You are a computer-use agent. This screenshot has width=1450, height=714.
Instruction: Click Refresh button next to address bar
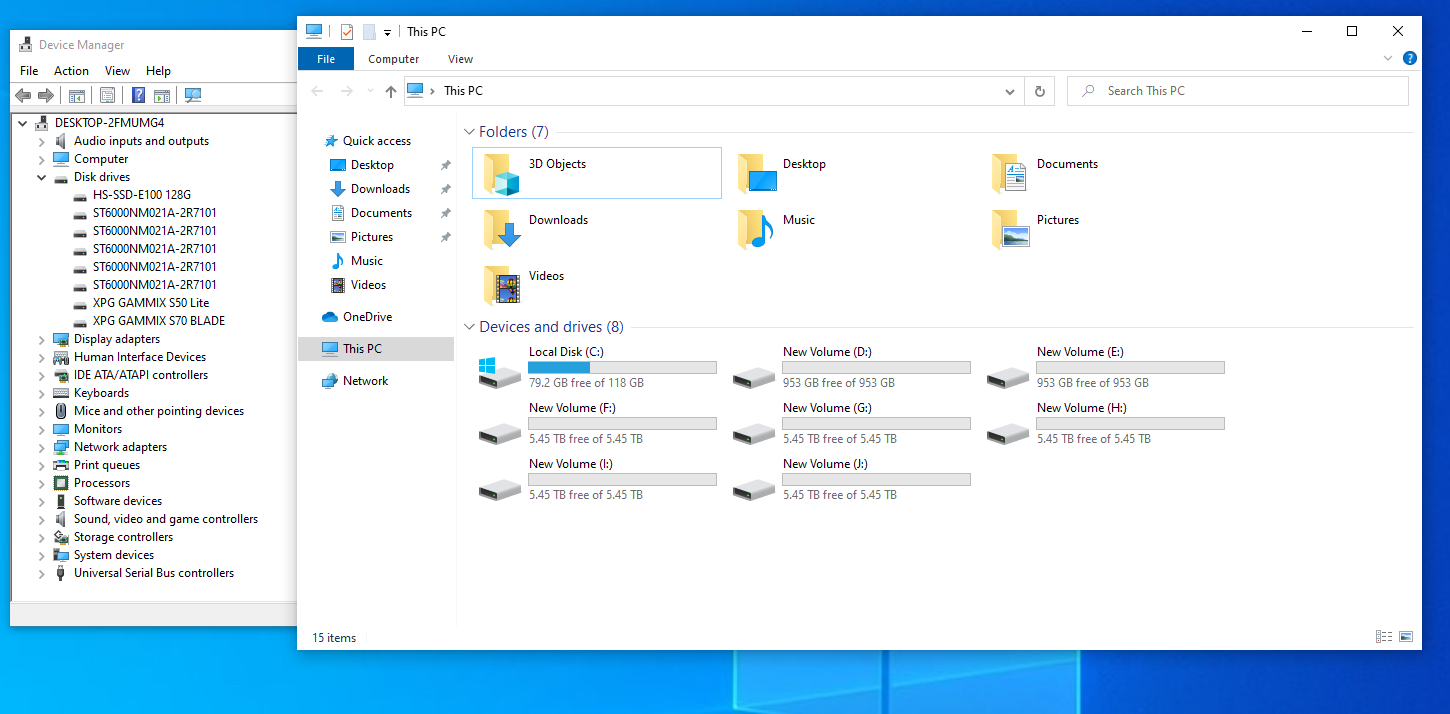pyautogui.click(x=1040, y=91)
